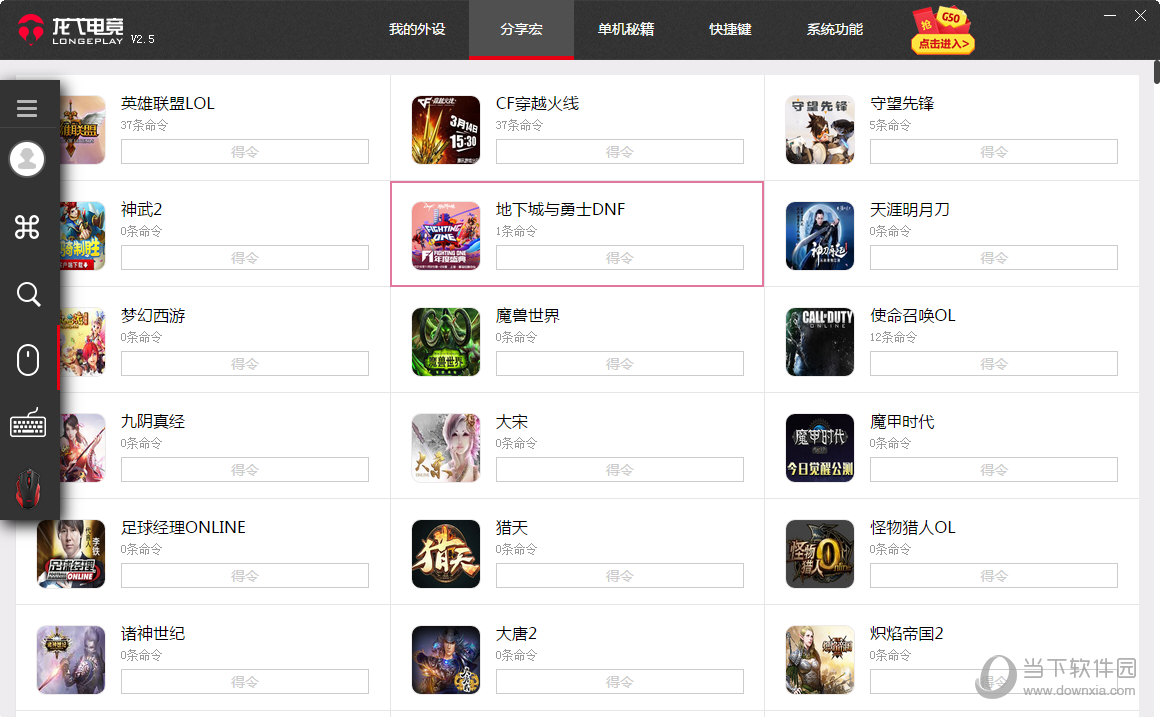Open the hamburger menu in sidebar
Image resolution: width=1160 pixels, height=720 pixels.
[27, 109]
